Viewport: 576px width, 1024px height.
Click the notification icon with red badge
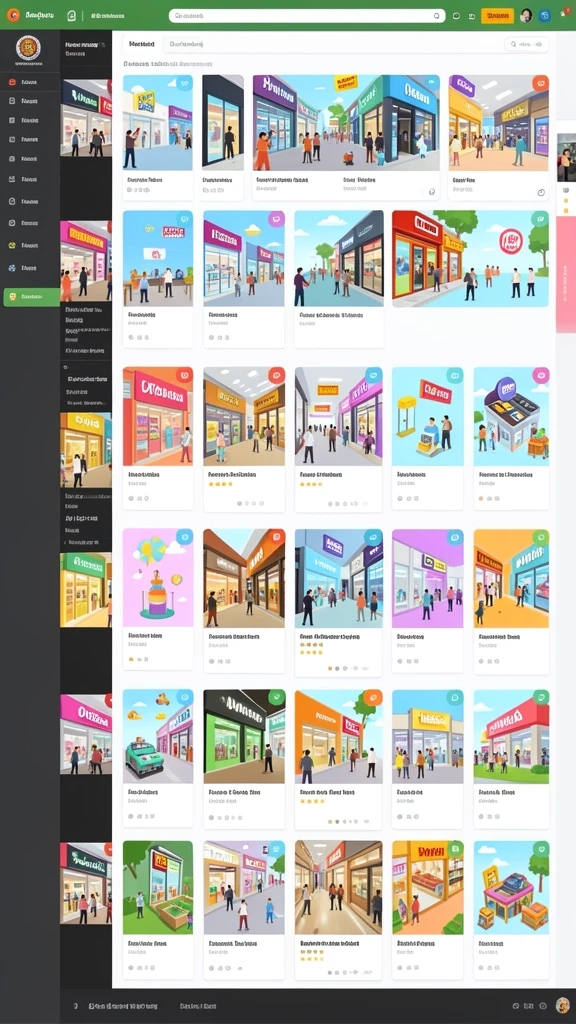pos(564,12)
